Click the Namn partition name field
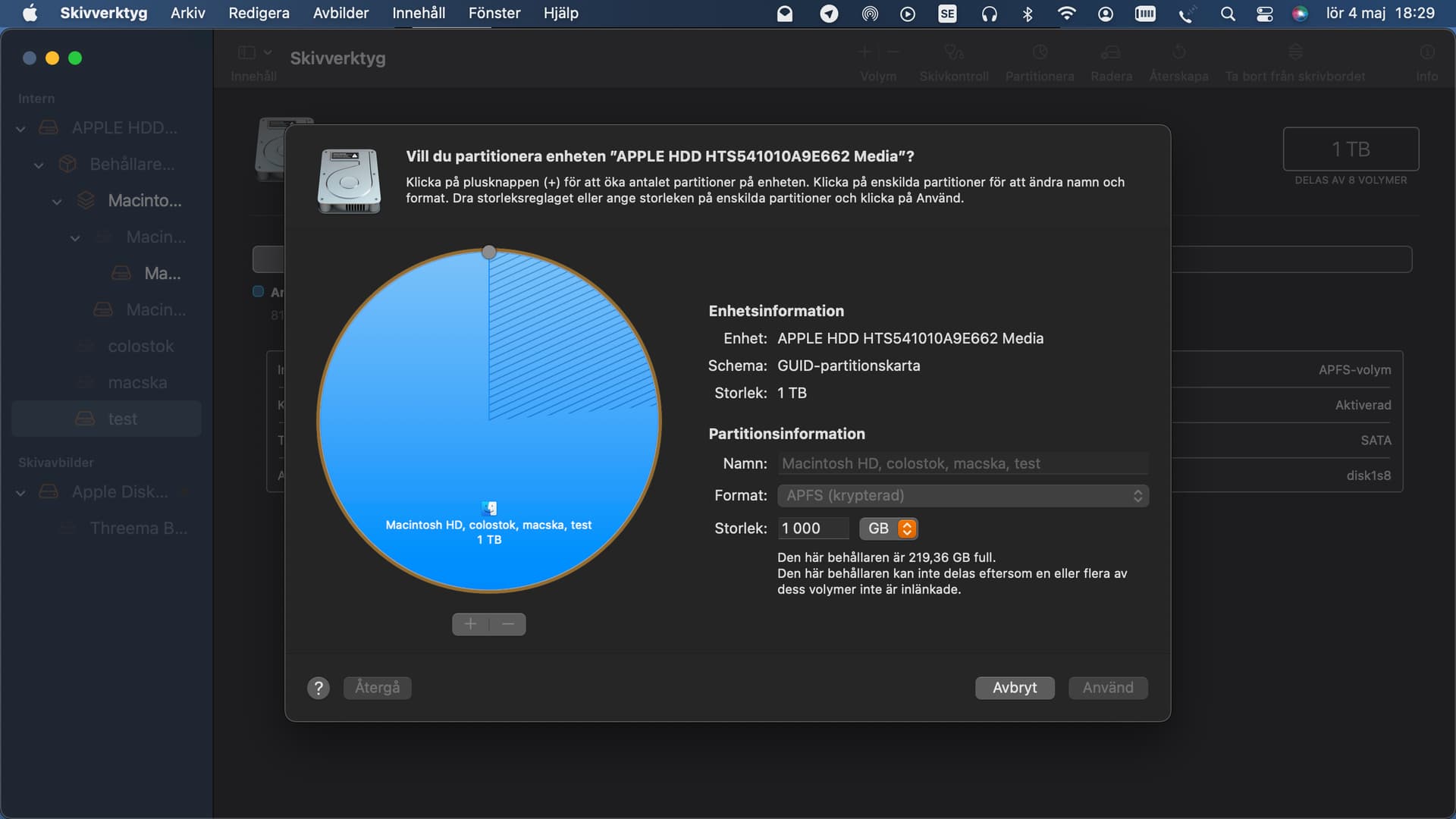Image resolution: width=1456 pixels, height=819 pixels. [962, 463]
